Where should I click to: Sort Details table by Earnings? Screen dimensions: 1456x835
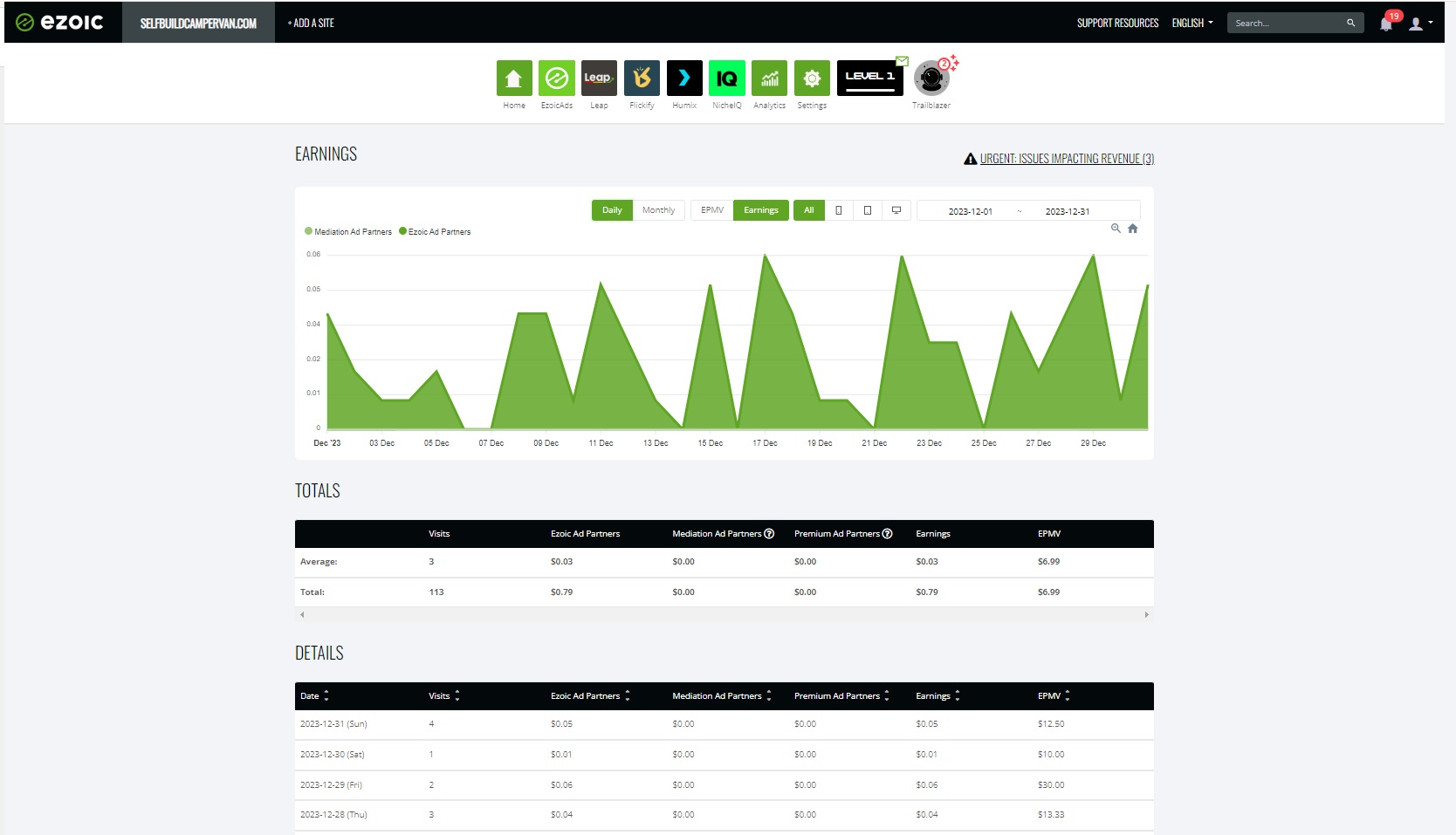click(x=937, y=696)
